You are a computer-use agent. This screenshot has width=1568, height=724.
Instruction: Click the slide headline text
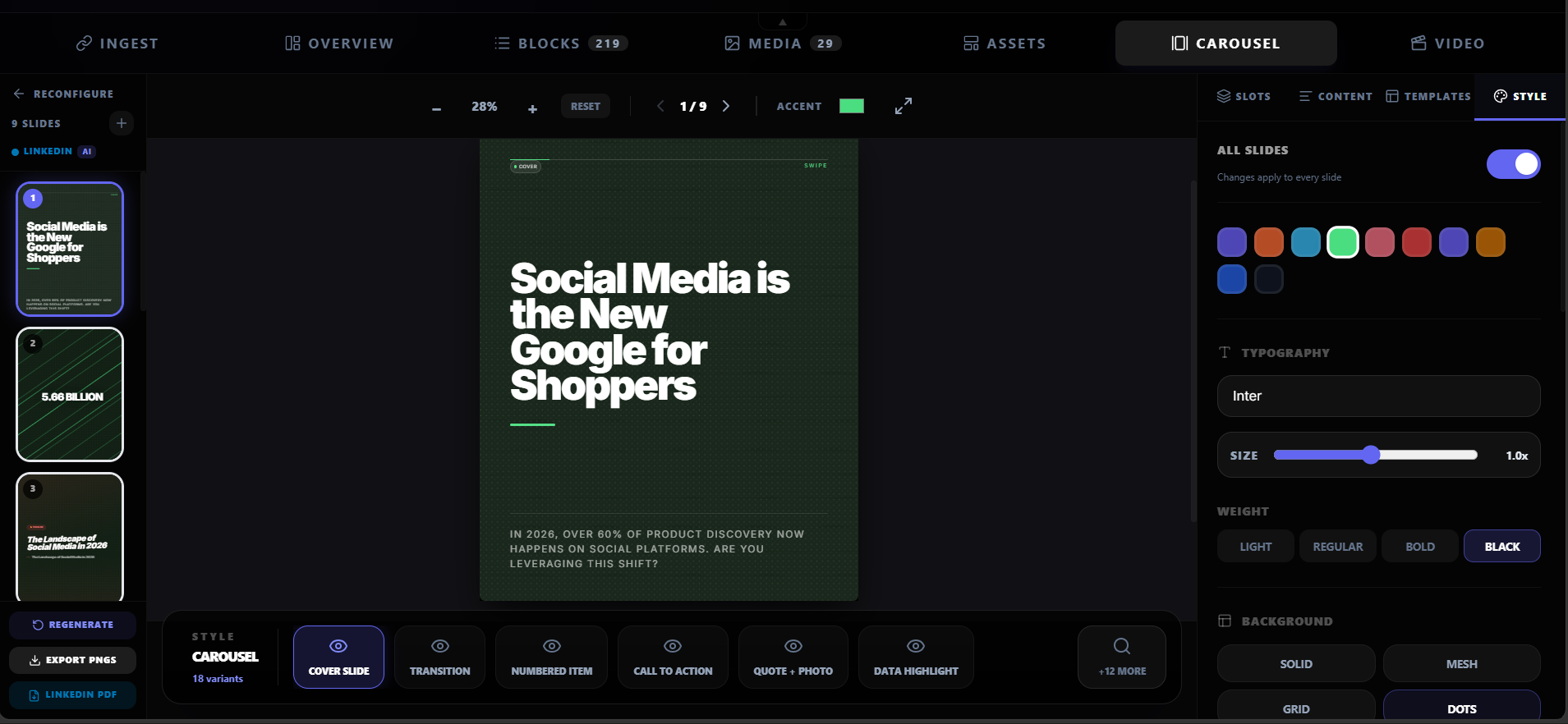(650, 332)
